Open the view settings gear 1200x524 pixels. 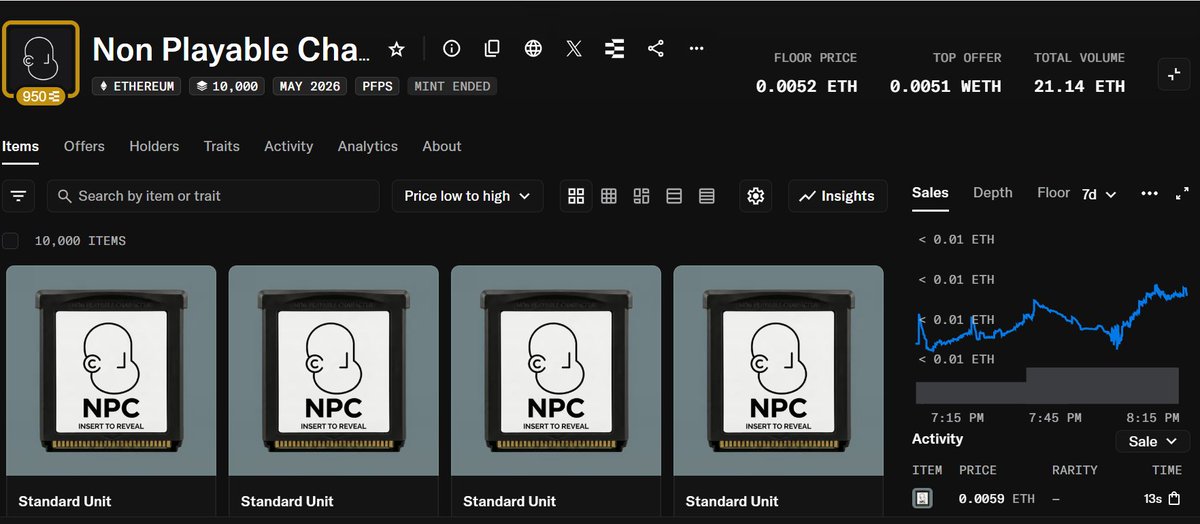[756, 196]
